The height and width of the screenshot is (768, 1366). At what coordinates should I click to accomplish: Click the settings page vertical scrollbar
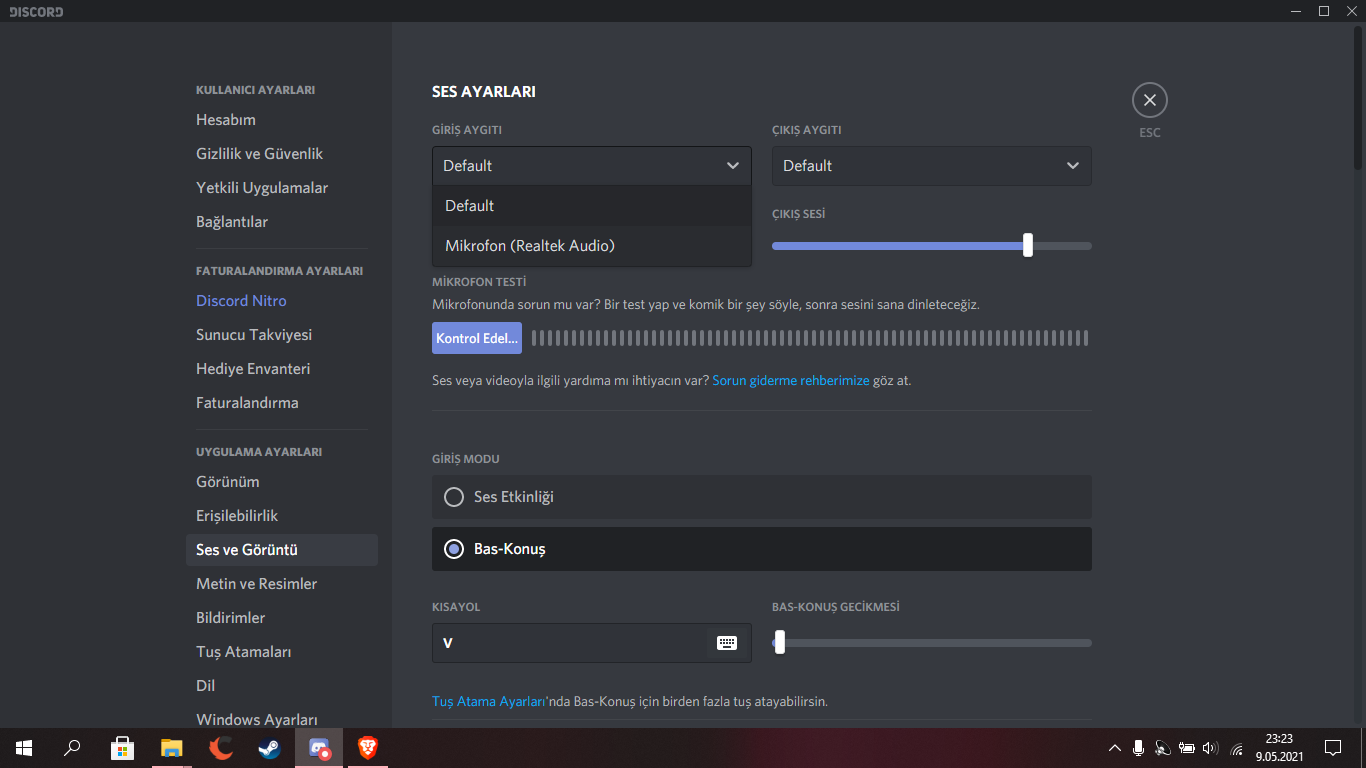(x=1358, y=98)
